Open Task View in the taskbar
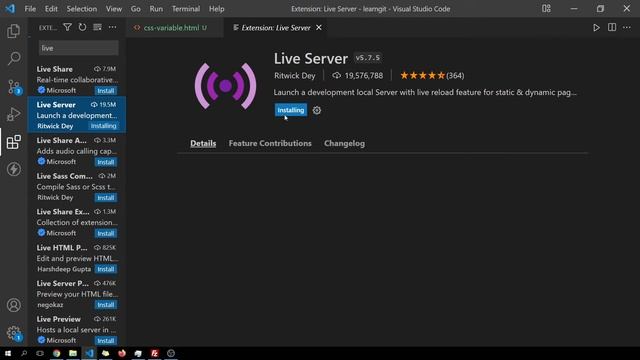640x360 pixels. (40, 353)
